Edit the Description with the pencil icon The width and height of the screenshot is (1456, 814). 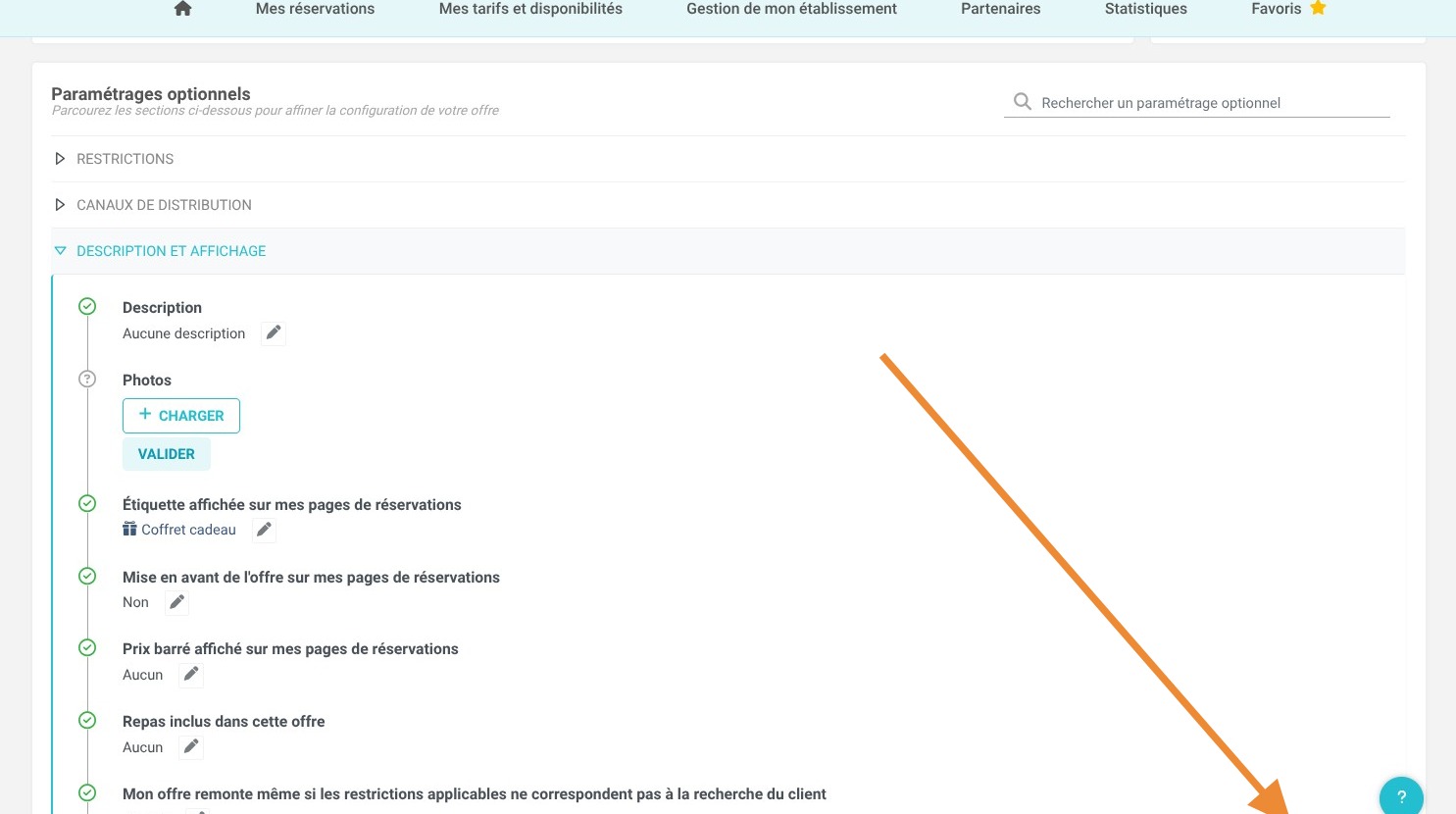274,333
